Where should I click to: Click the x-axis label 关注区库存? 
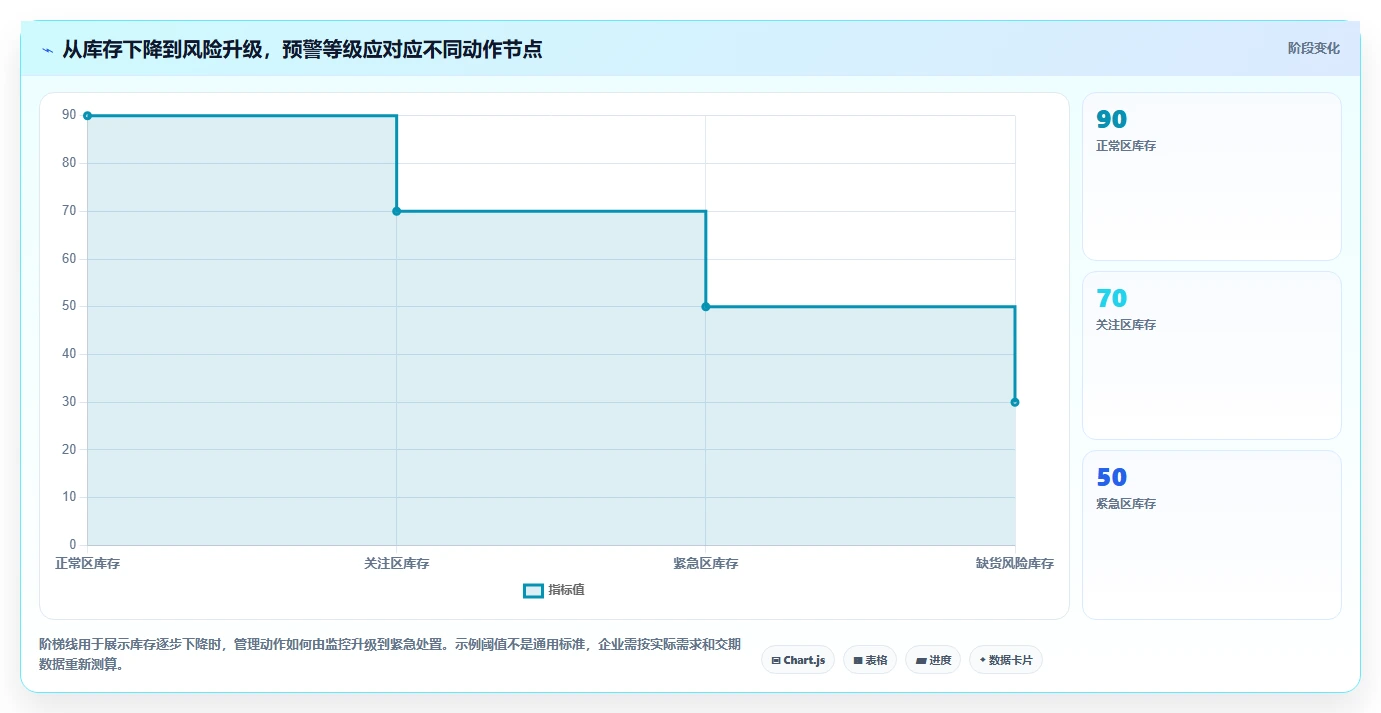click(397, 564)
